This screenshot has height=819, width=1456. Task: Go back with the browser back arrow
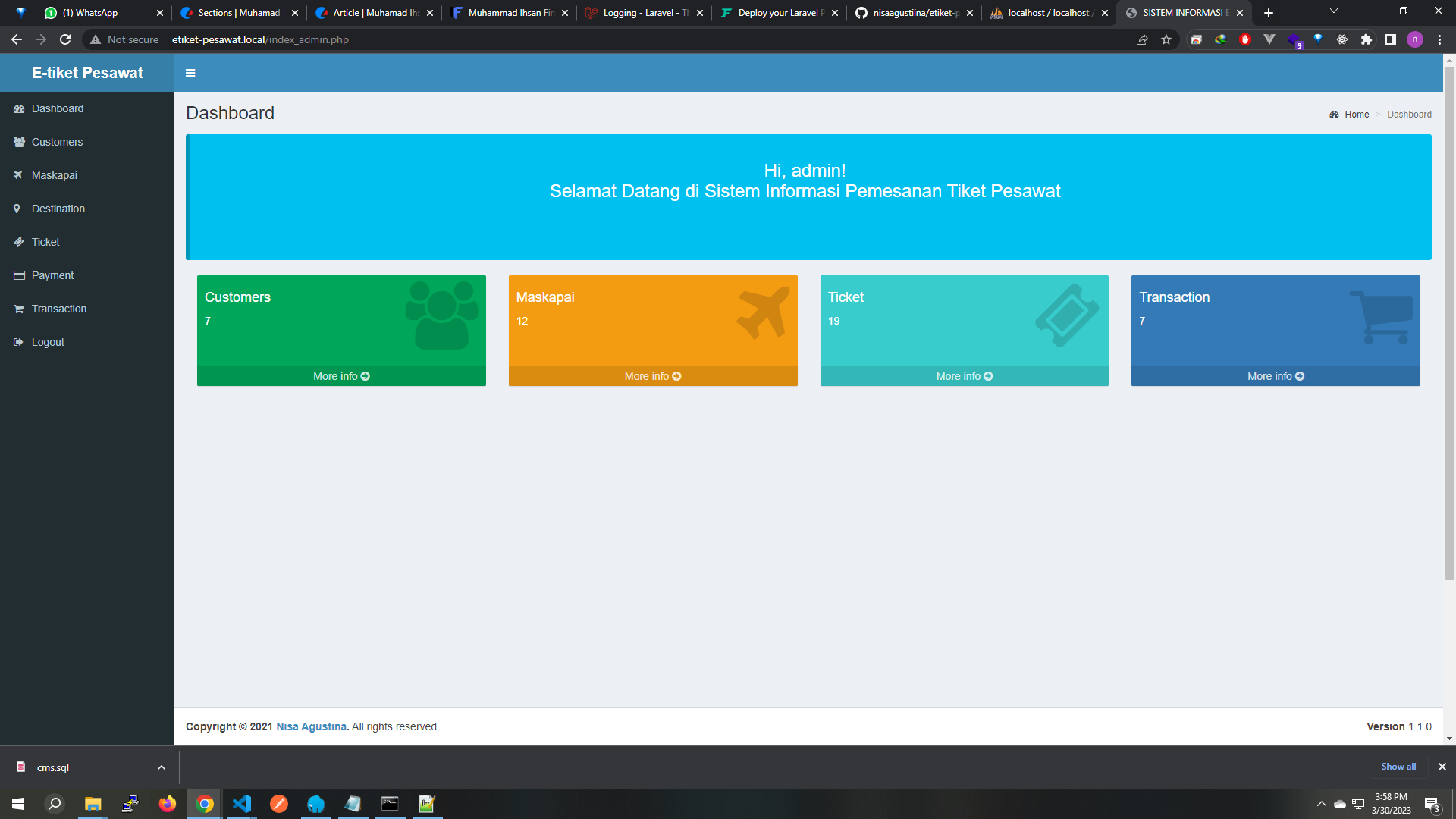(17, 39)
